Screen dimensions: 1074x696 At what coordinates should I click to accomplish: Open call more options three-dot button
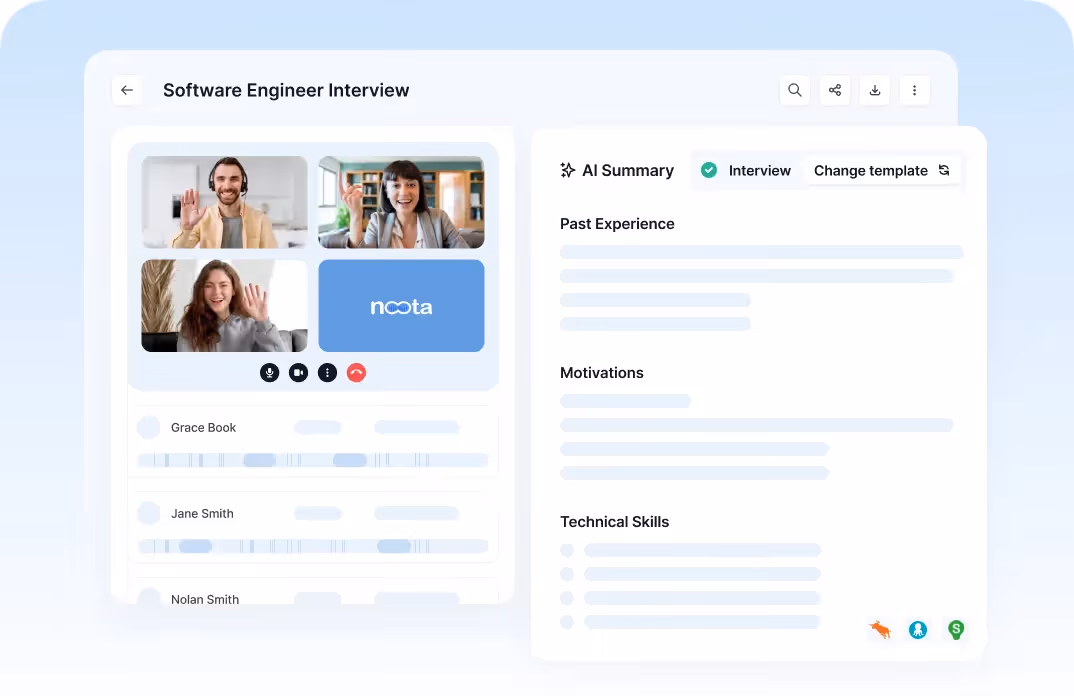(x=327, y=373)
